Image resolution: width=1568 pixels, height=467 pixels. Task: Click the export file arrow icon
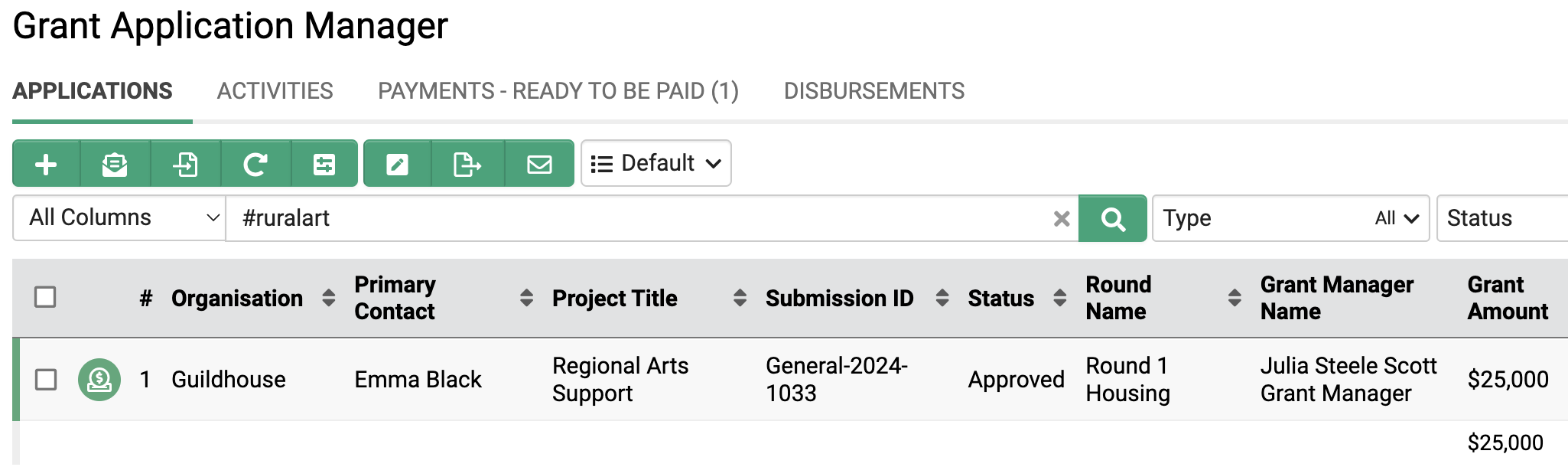(467, 164)
